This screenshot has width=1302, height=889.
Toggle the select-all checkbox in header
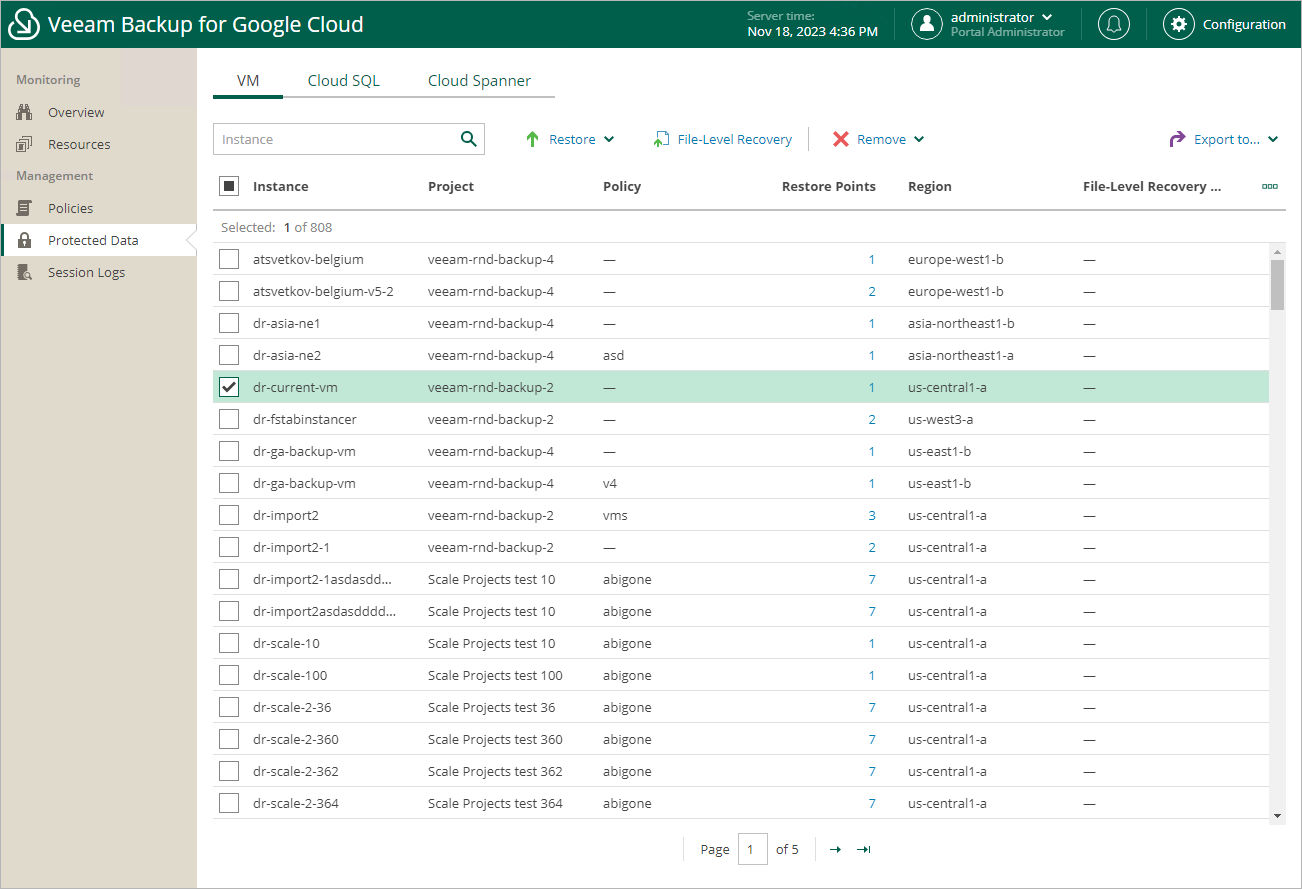coord(229,186)
